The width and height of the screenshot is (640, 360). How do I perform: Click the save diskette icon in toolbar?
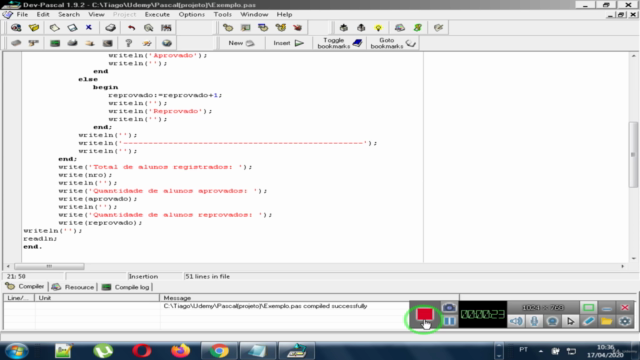tap(72, 28)
